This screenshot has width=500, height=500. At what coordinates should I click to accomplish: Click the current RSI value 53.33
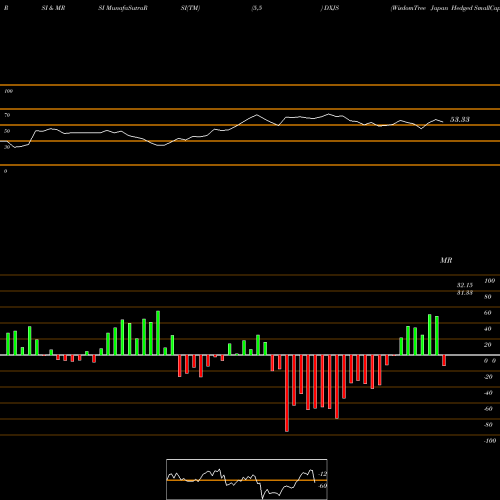point(460,119)
